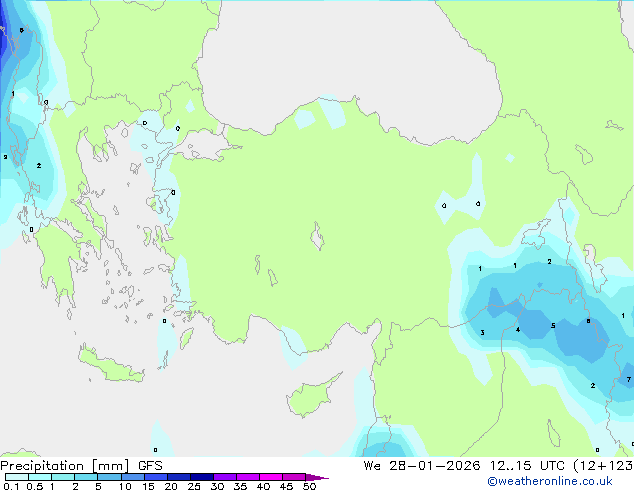Select the 2–5 mm legend color box
This screenshot has height=490, width=634.
pos(86,477)
